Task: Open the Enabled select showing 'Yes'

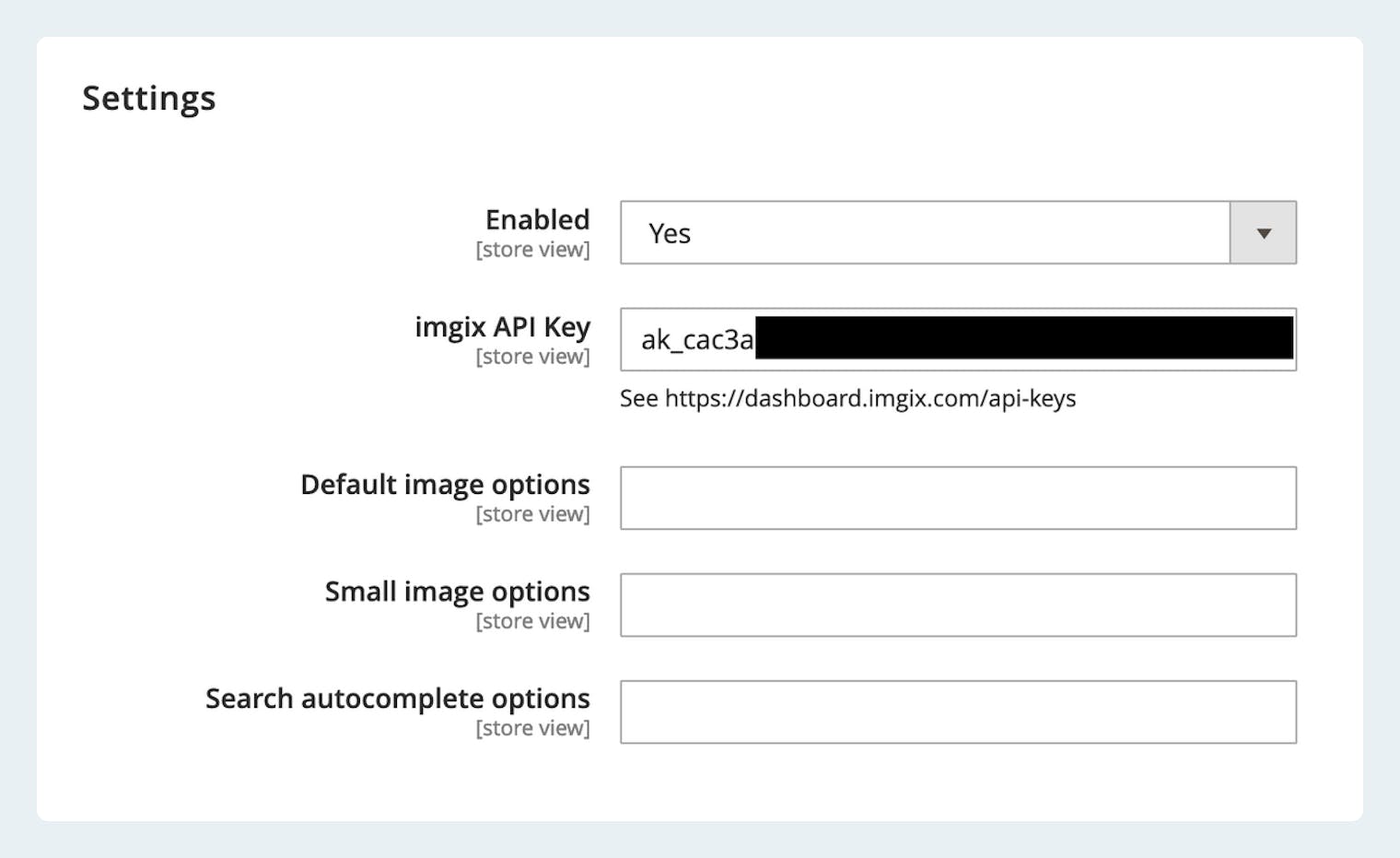Action: coord(925,233)
